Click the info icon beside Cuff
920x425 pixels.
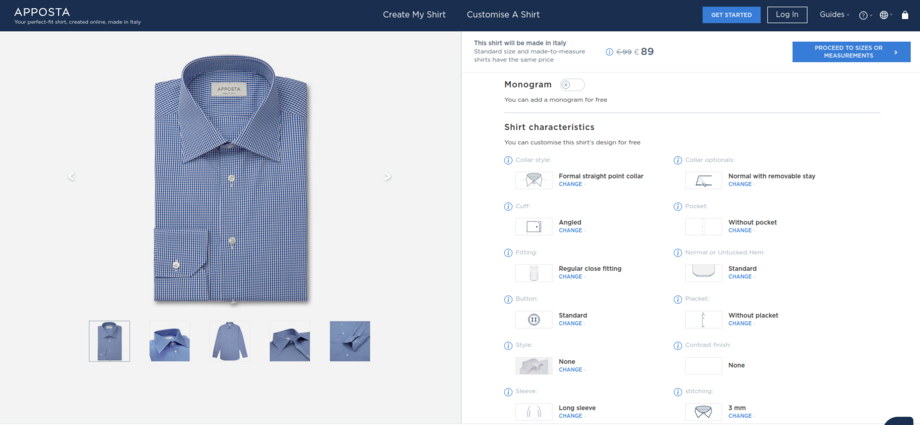(x=508, y=206)
